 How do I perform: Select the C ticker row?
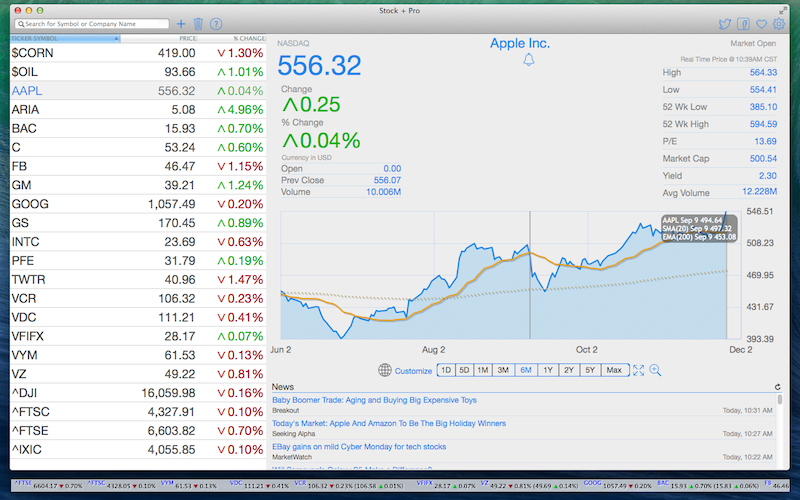138,147
